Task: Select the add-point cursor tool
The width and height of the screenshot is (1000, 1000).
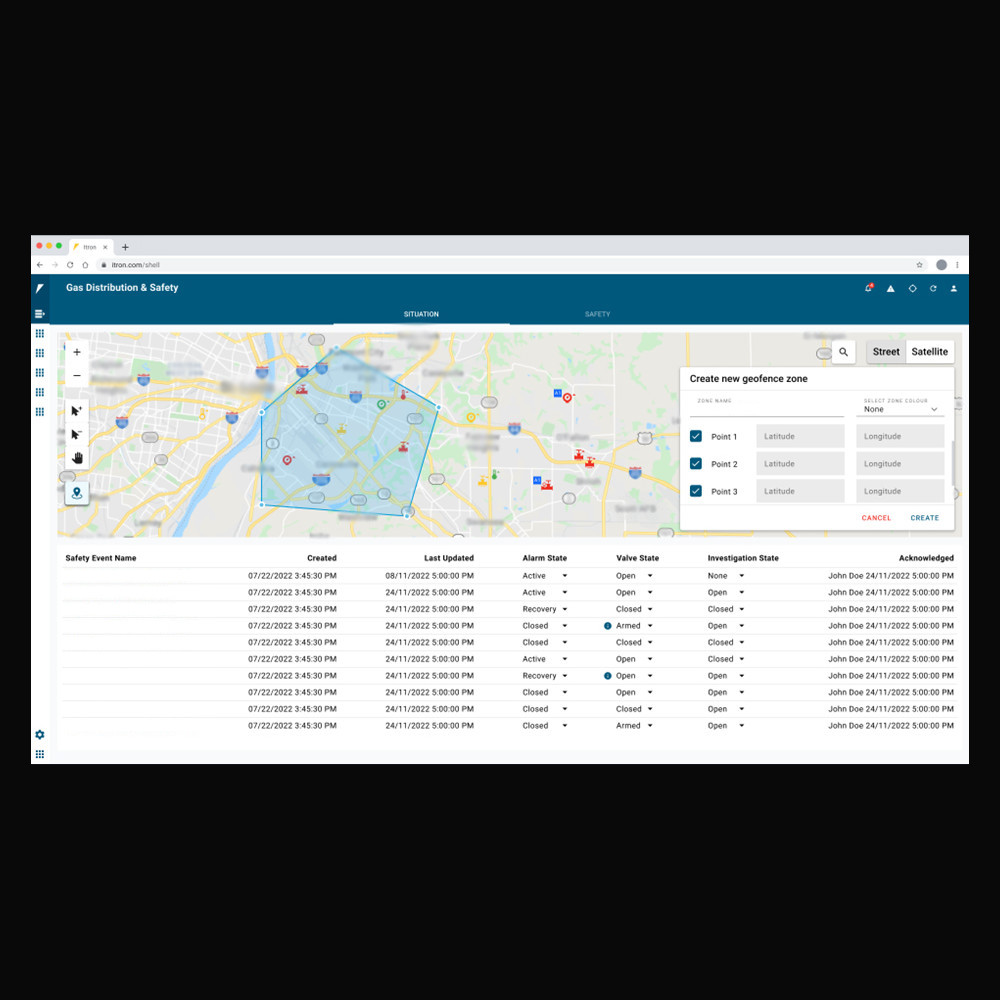Action: 77,411
